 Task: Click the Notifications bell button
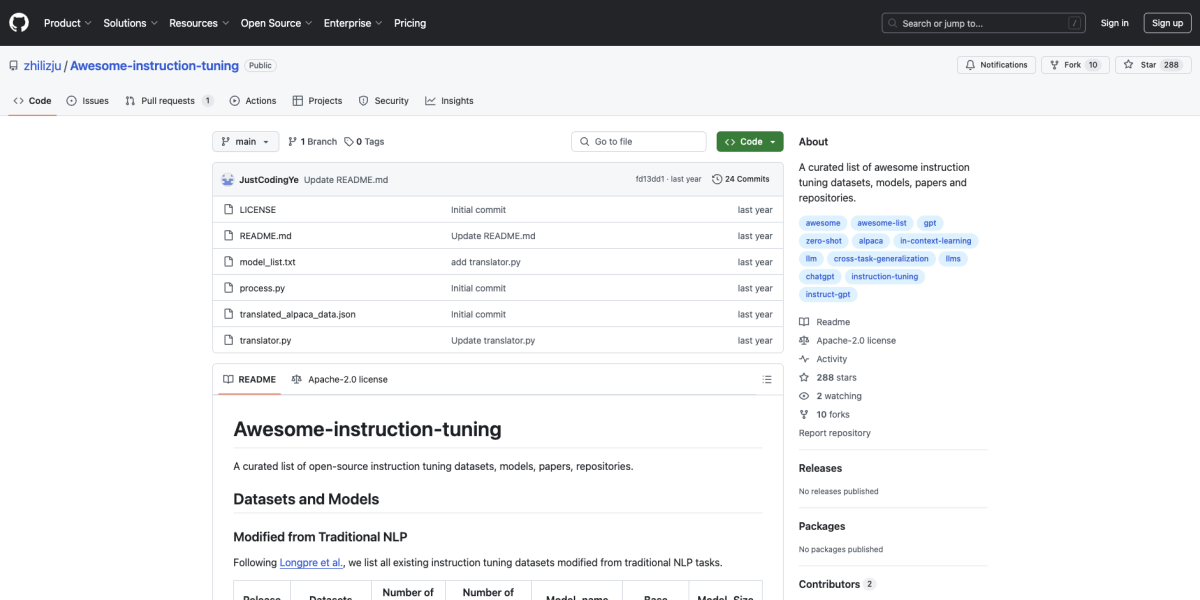point(996,65)
